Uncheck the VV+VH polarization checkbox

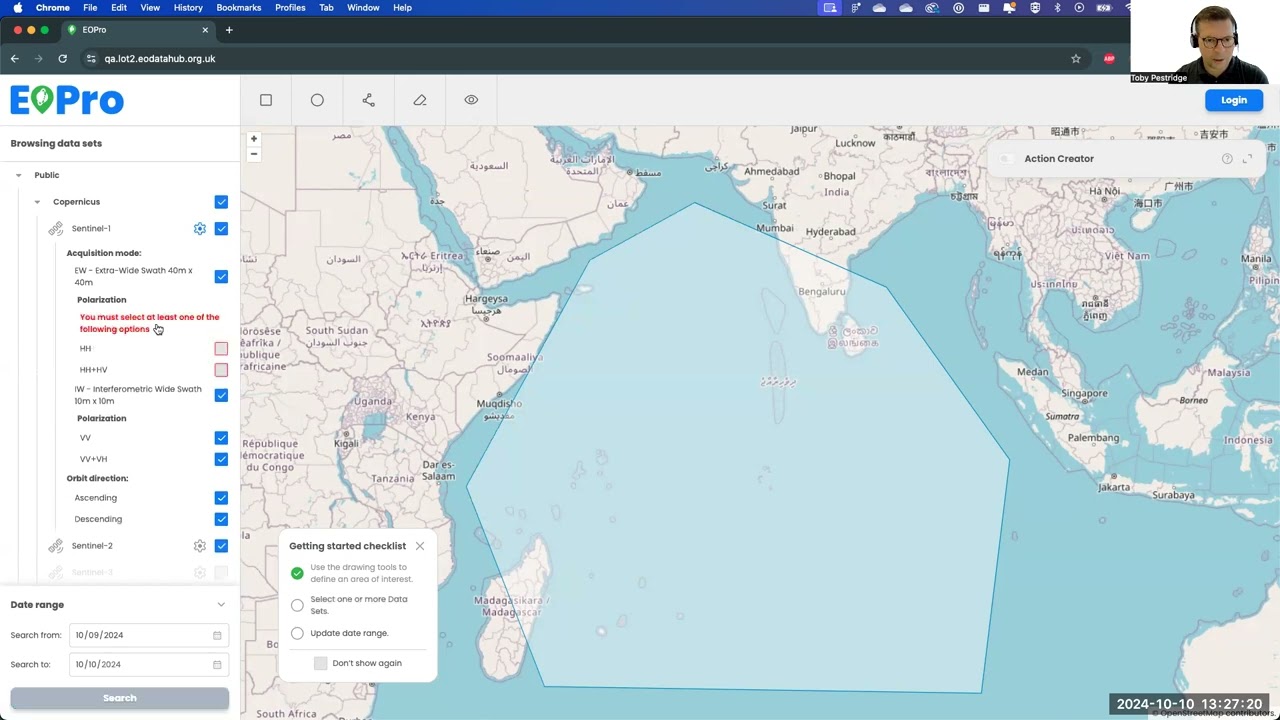coord(221,459)
